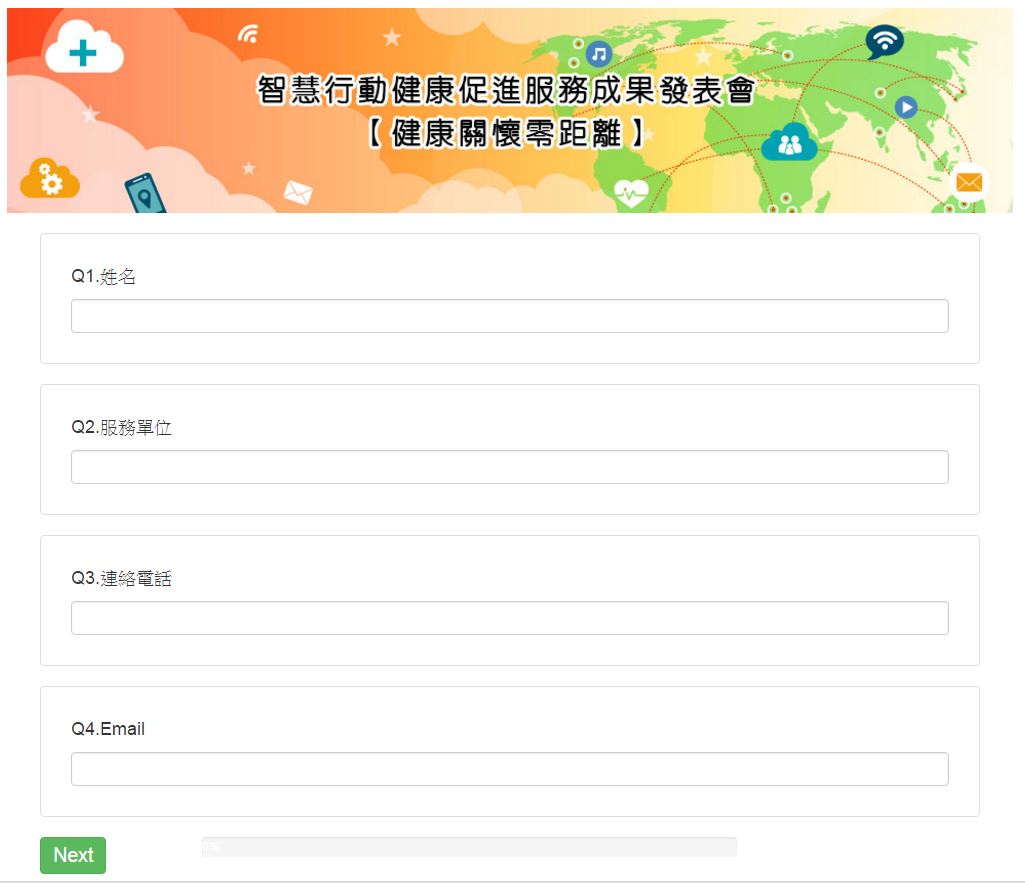Click the white heart pulse icon

coord(631,193)
